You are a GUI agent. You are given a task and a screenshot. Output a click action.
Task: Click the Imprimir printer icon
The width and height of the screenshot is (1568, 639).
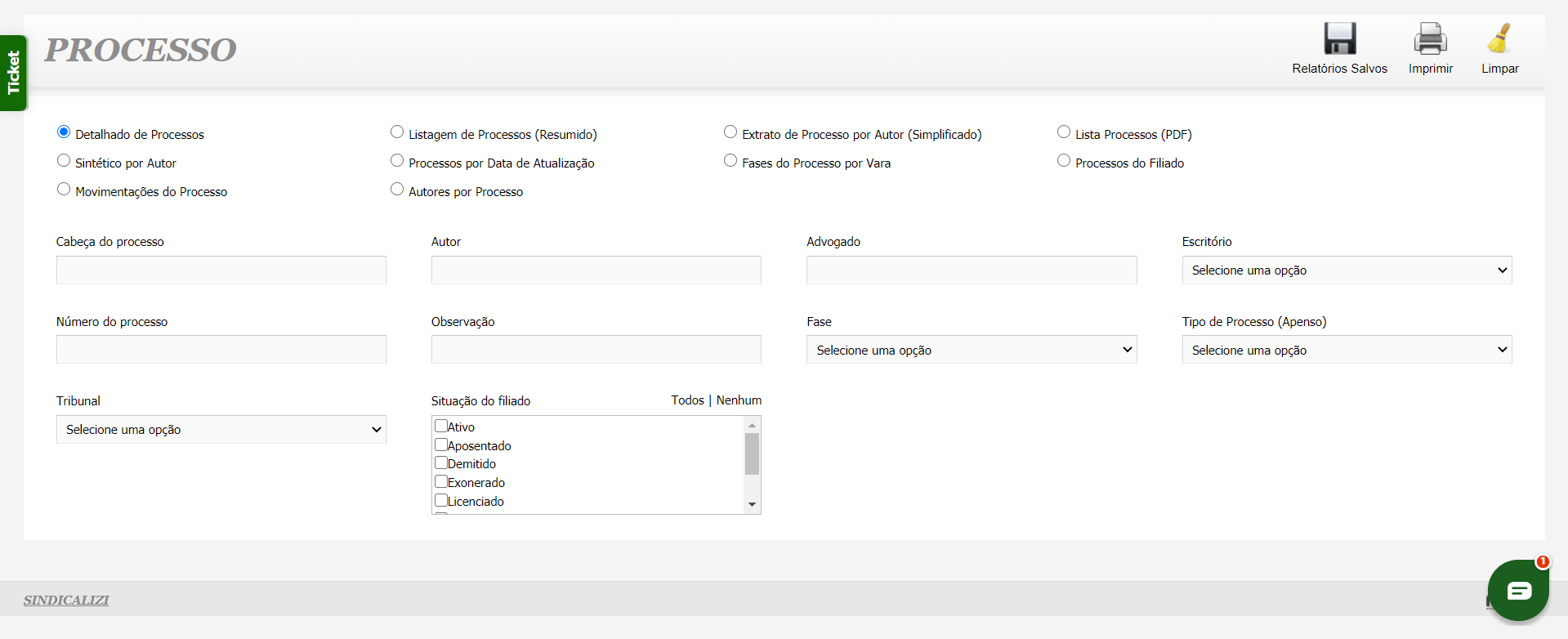(x=1430, y=39)
